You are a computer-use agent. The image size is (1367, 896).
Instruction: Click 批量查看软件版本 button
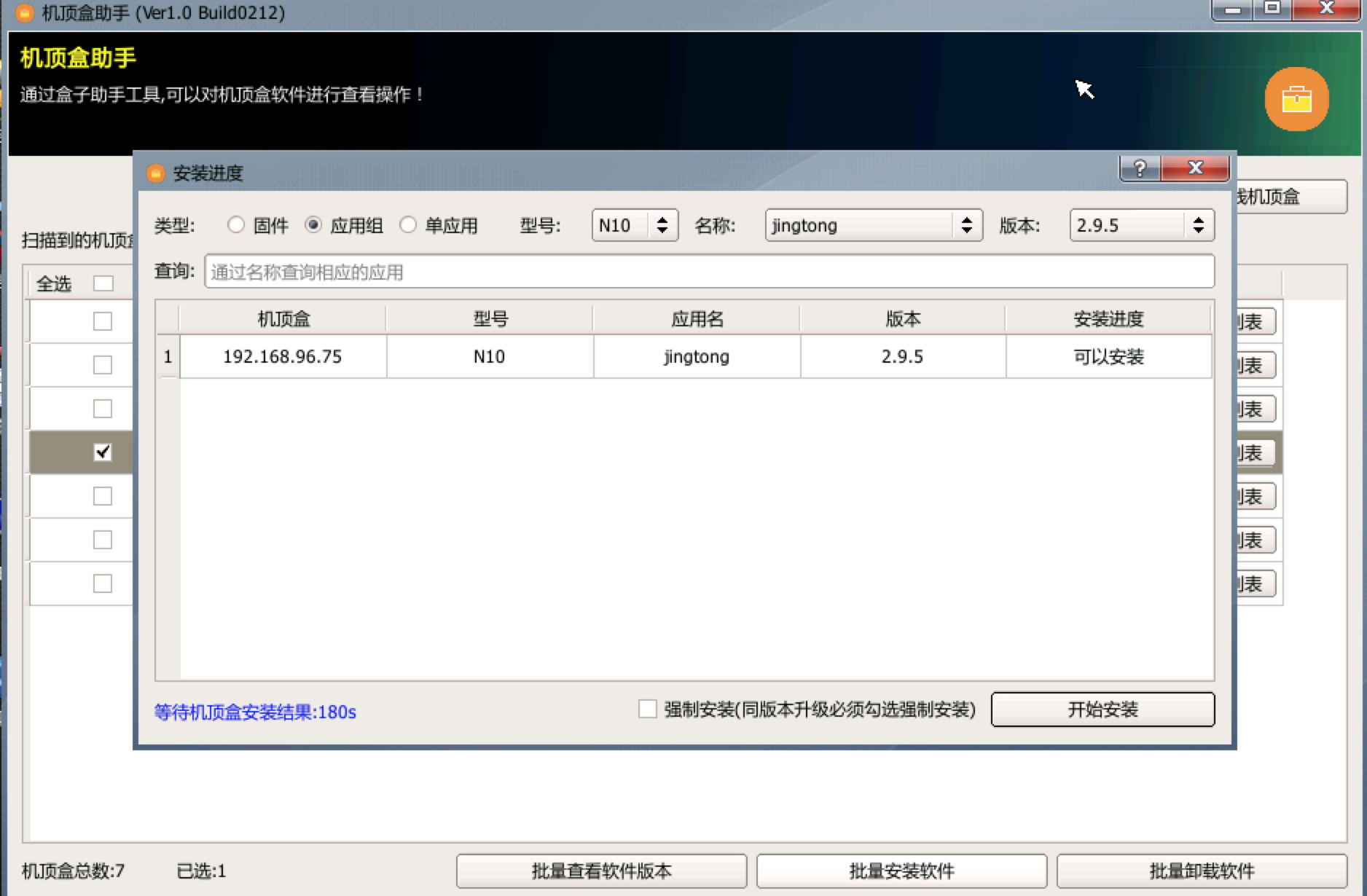(602, 871)
